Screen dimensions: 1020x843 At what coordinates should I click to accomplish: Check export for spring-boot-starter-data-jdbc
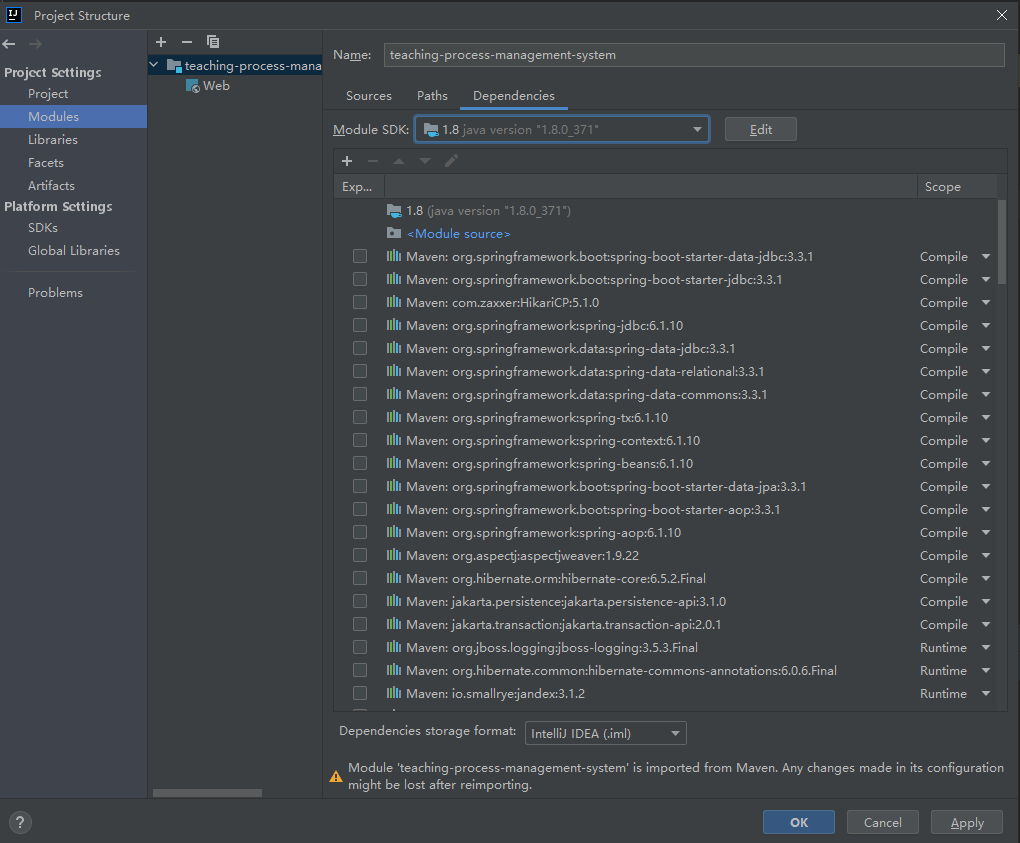[x=360, y=256]
